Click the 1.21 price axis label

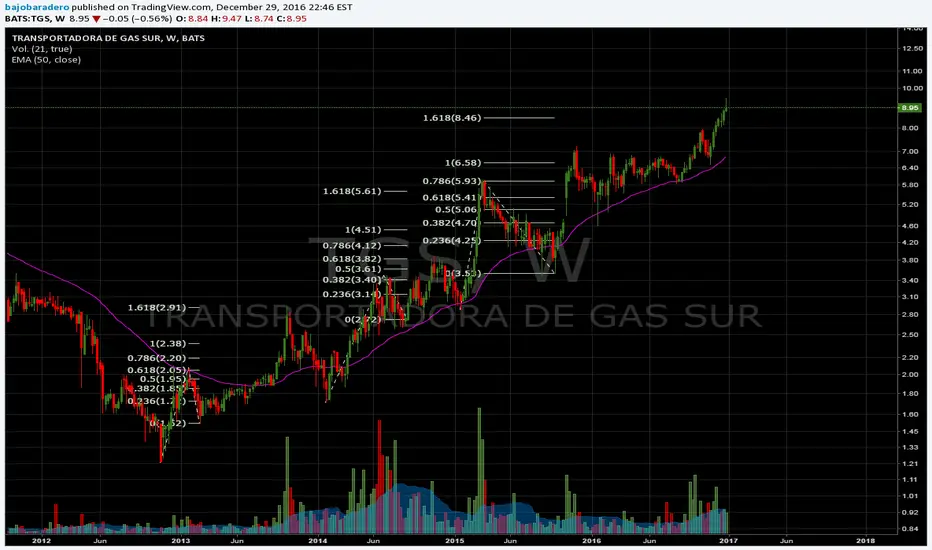(x=912, y=464)
